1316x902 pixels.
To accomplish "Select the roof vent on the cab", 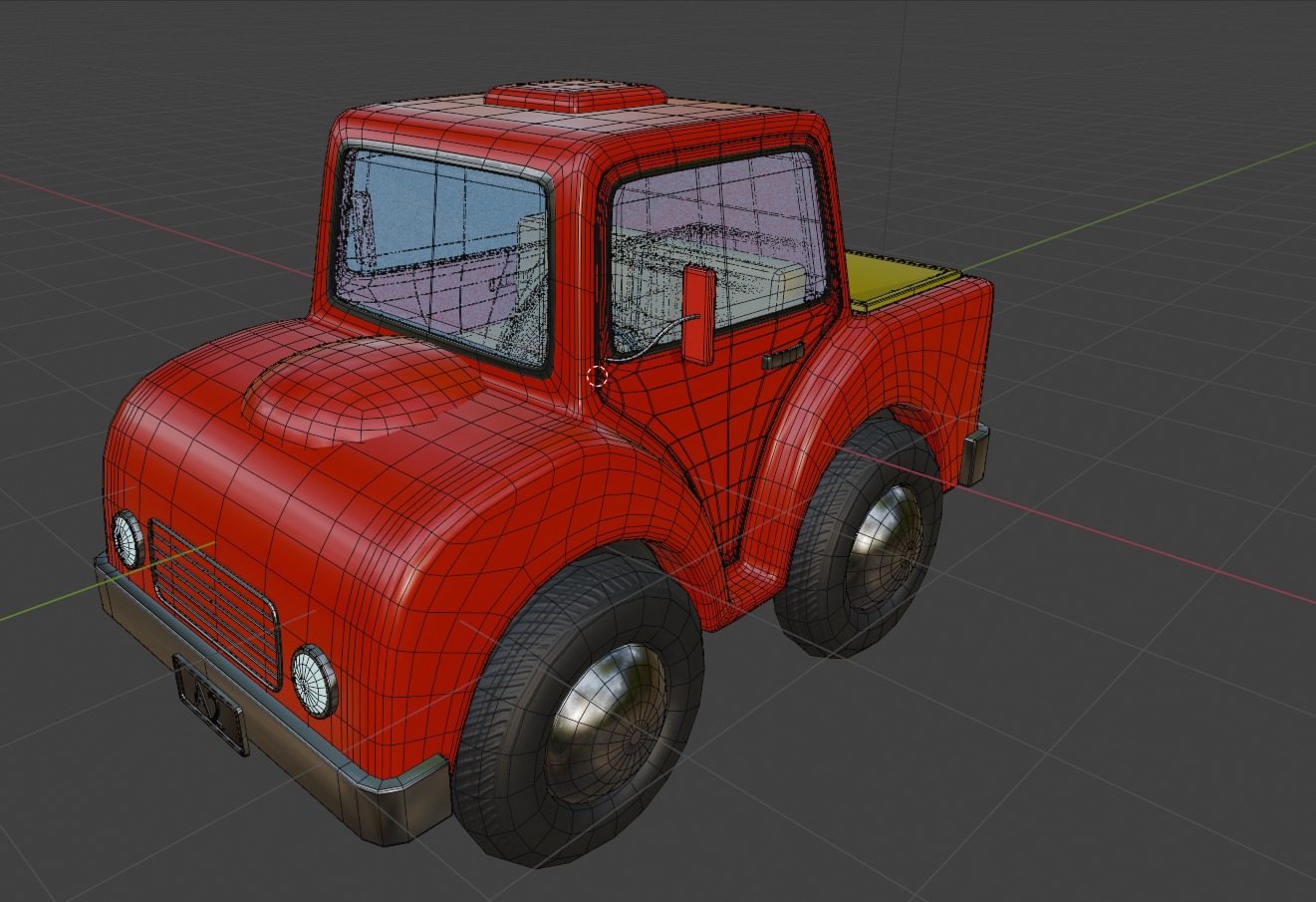I will [576, 97].
